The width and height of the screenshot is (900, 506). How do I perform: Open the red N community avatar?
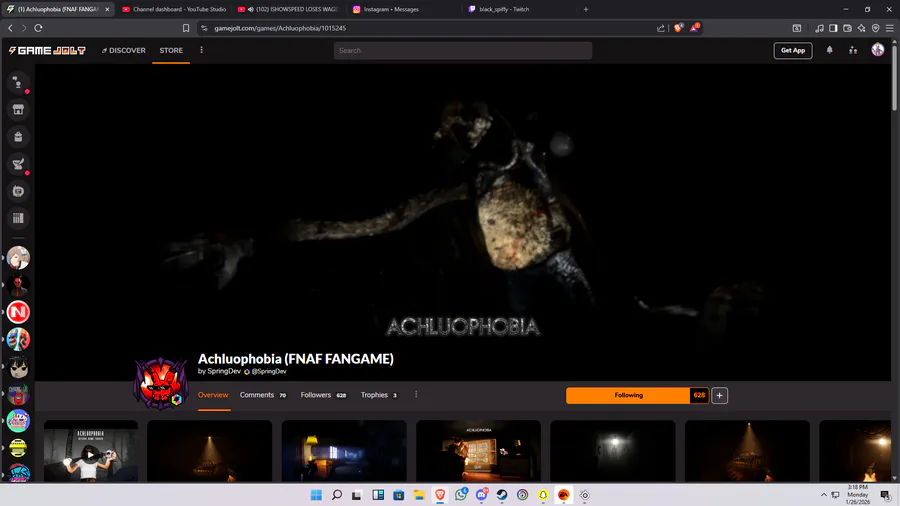[x=18, y=312]
